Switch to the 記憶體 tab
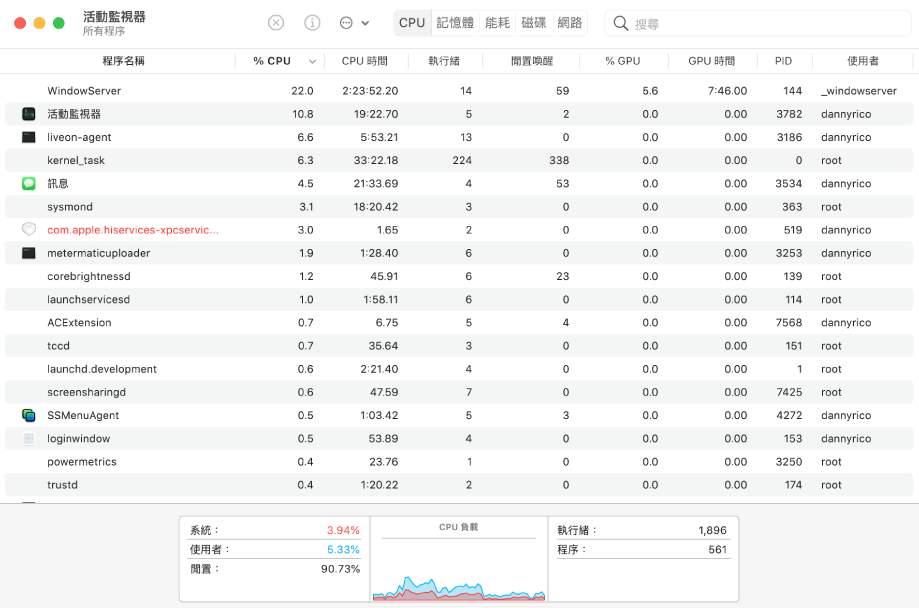Viewport: 919px width, 608px height. pos(455,23)
